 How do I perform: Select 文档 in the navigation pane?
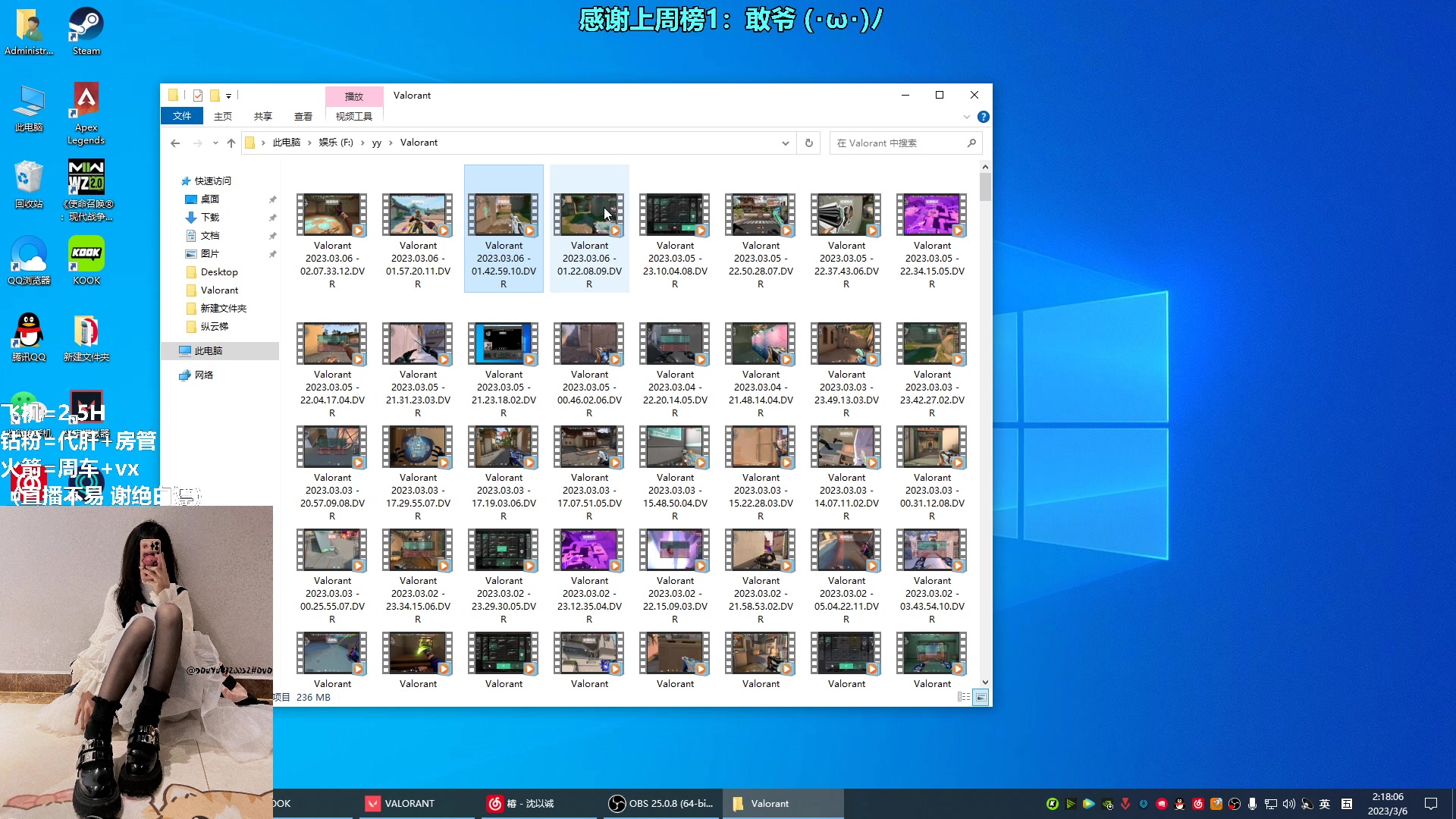click(210, 235)
